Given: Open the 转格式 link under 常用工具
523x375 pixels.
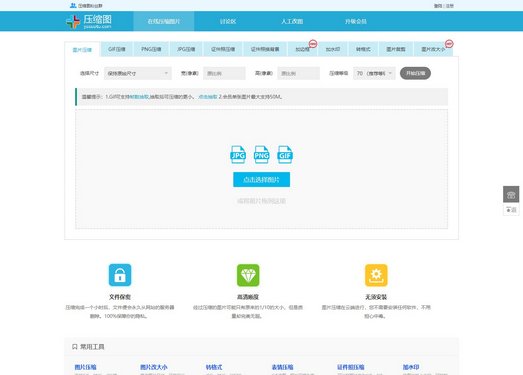Looking at the screenshot, I should coord(214,367).
